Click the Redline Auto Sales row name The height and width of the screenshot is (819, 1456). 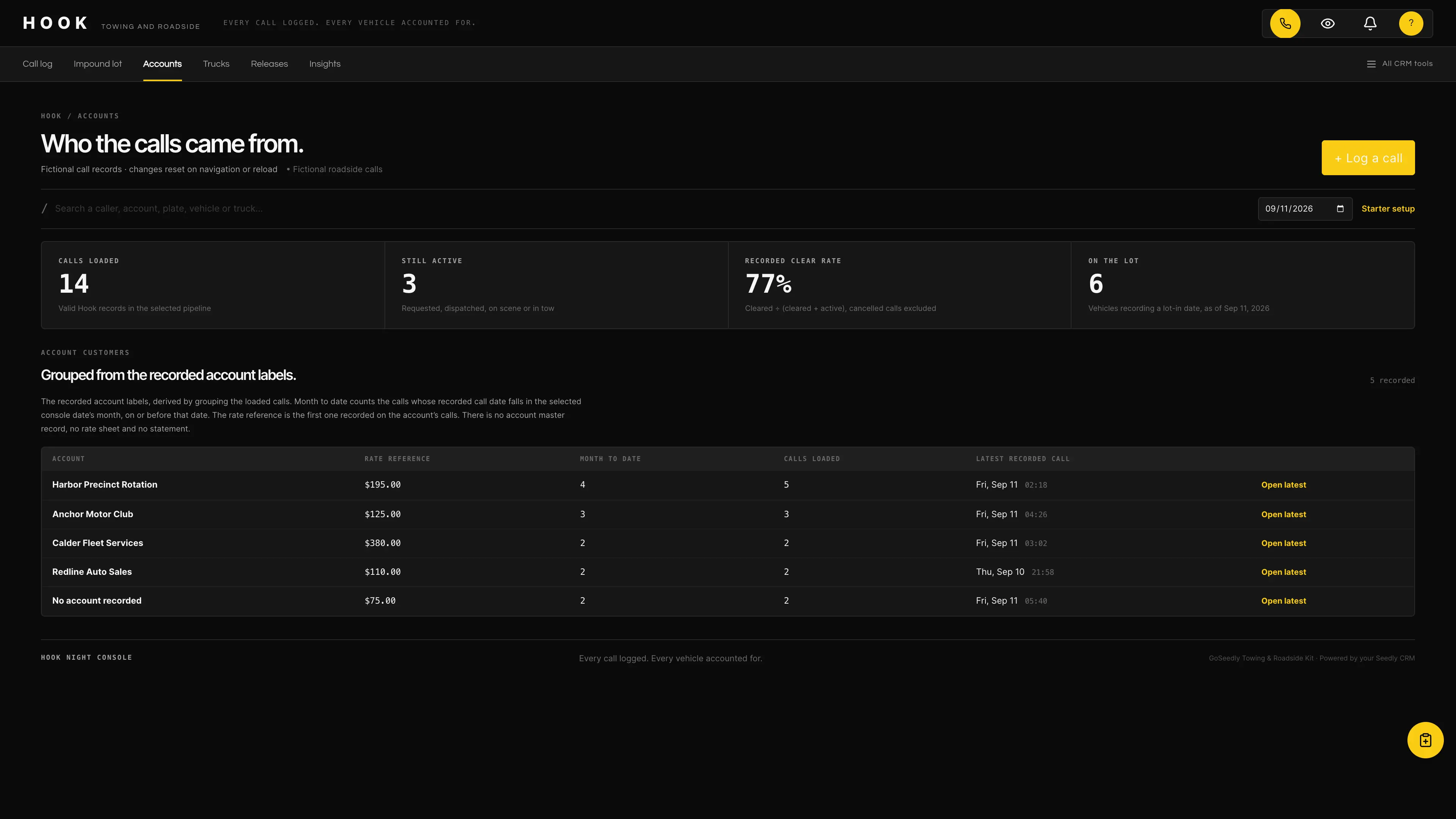click(92, 571)
